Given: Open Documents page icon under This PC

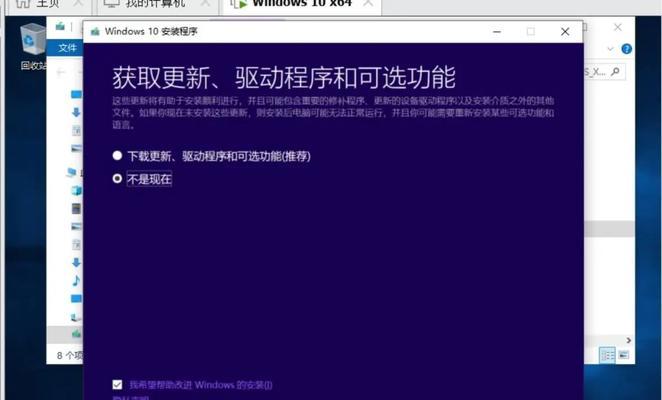Looking at the screenshot, I should [76, 244].
